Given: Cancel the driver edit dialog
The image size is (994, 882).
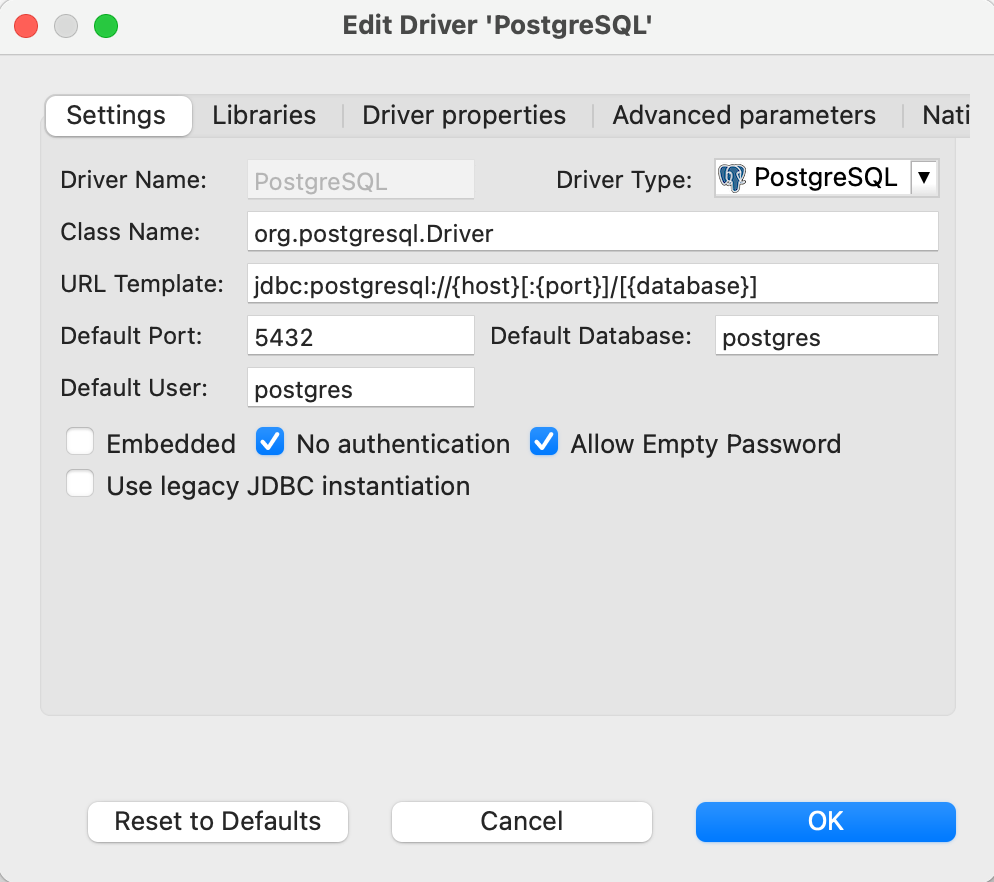Looking at the screenshot, I should pyautogui.click(x=522, y=822).
